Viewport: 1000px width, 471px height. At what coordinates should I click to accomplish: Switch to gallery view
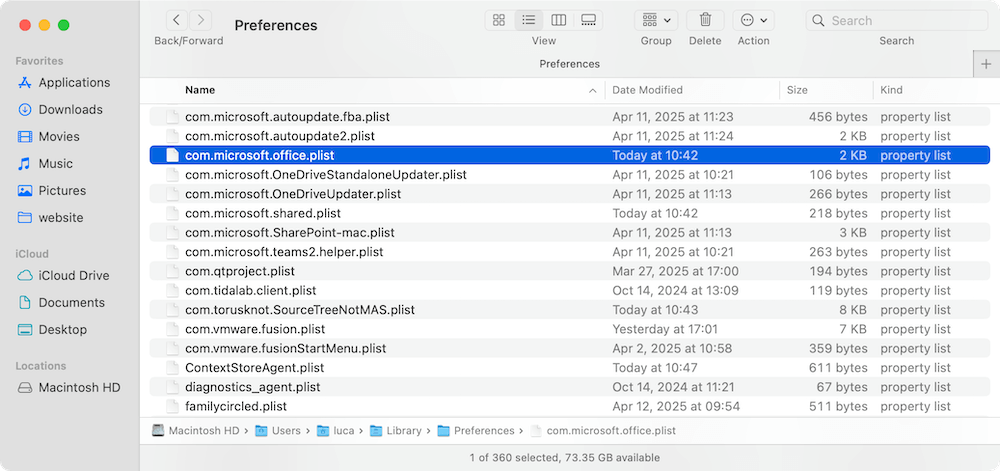[588, 20]
